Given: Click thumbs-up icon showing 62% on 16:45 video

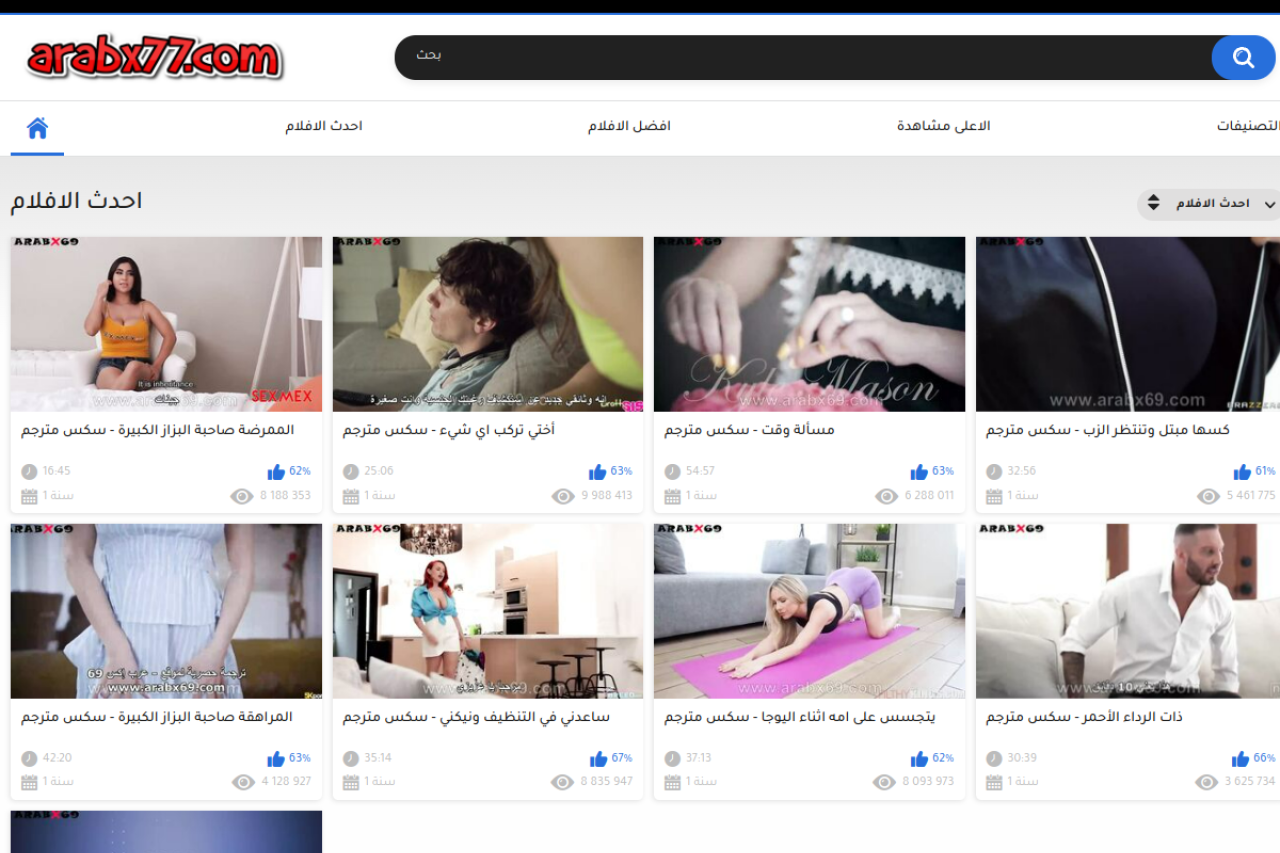Looking at the screenshot, I should 276,472.
